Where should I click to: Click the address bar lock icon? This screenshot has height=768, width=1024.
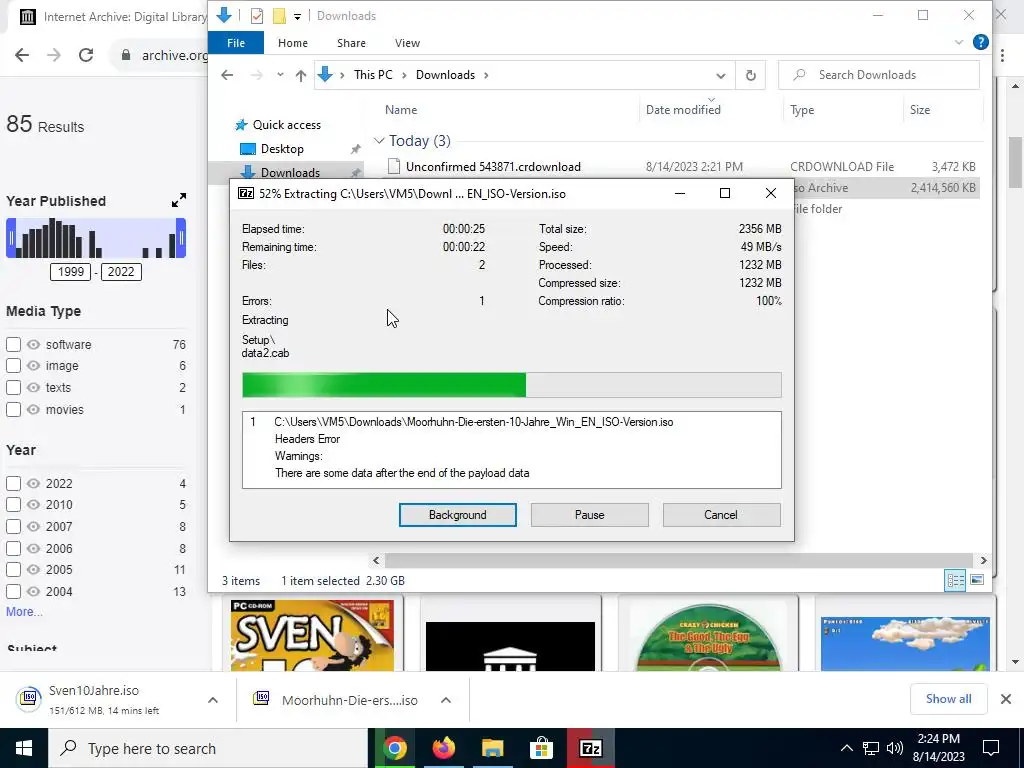click(x=126, y=55)
